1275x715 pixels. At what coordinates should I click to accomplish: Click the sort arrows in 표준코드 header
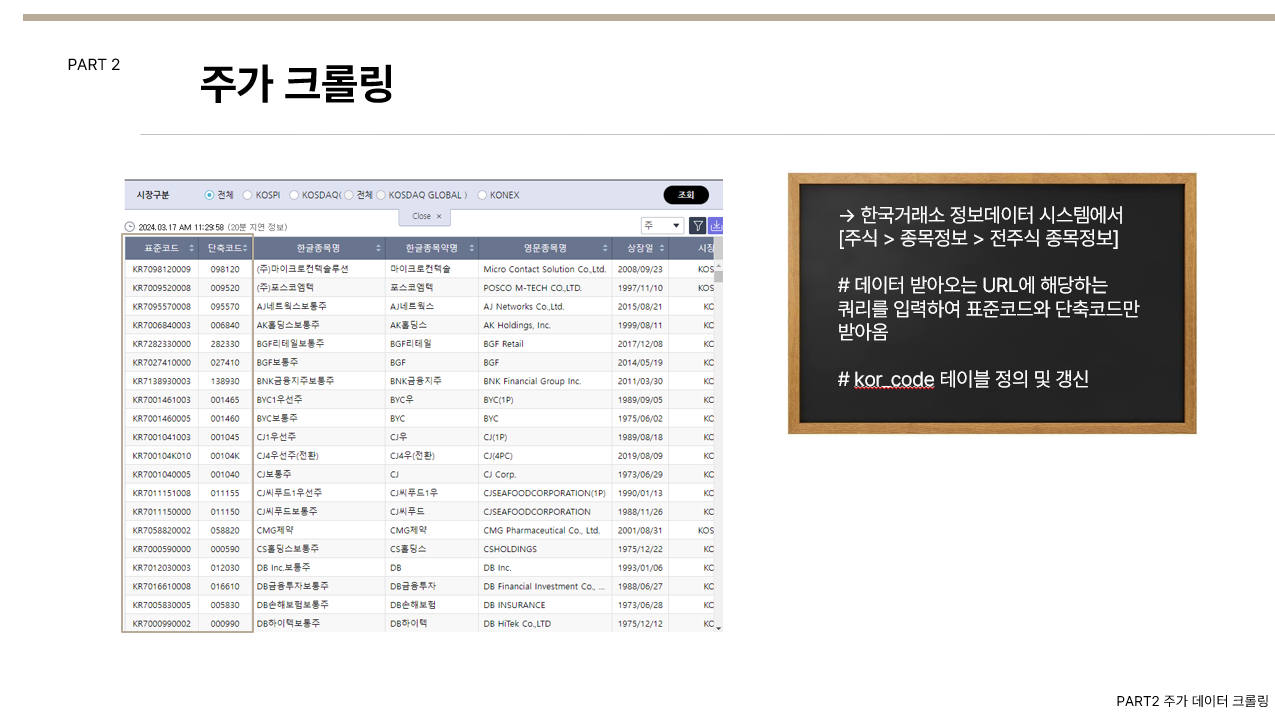[191, 248]
